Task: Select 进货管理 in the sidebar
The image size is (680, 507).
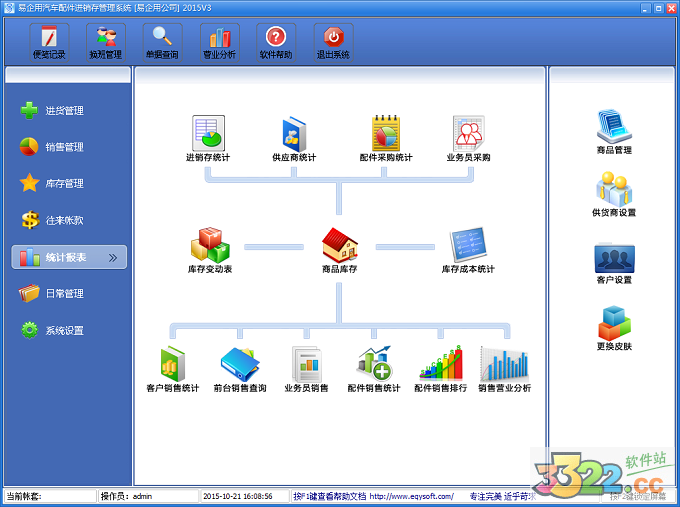Action: (x=52, y=111)
